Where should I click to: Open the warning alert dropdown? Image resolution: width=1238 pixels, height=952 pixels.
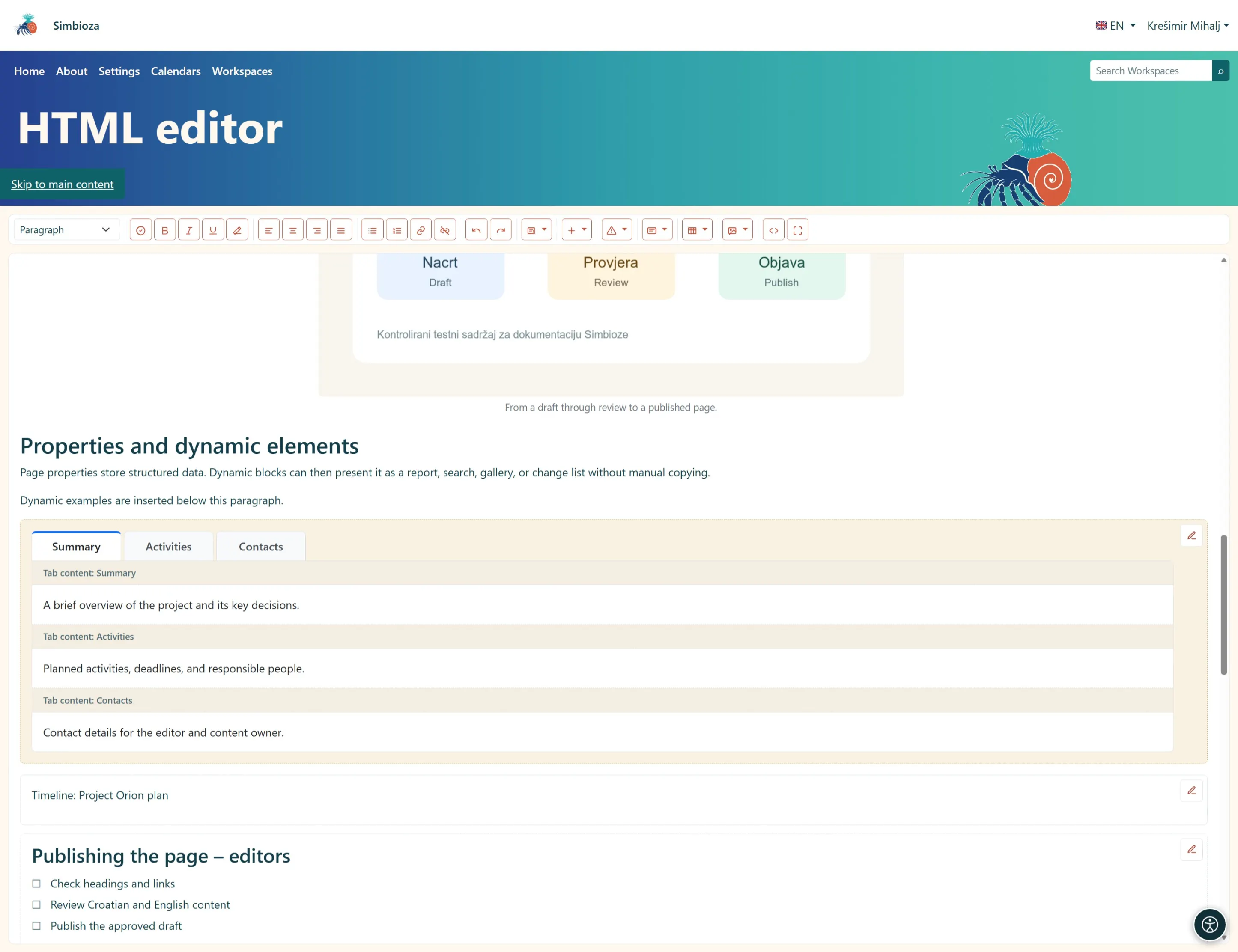[617, 230]
